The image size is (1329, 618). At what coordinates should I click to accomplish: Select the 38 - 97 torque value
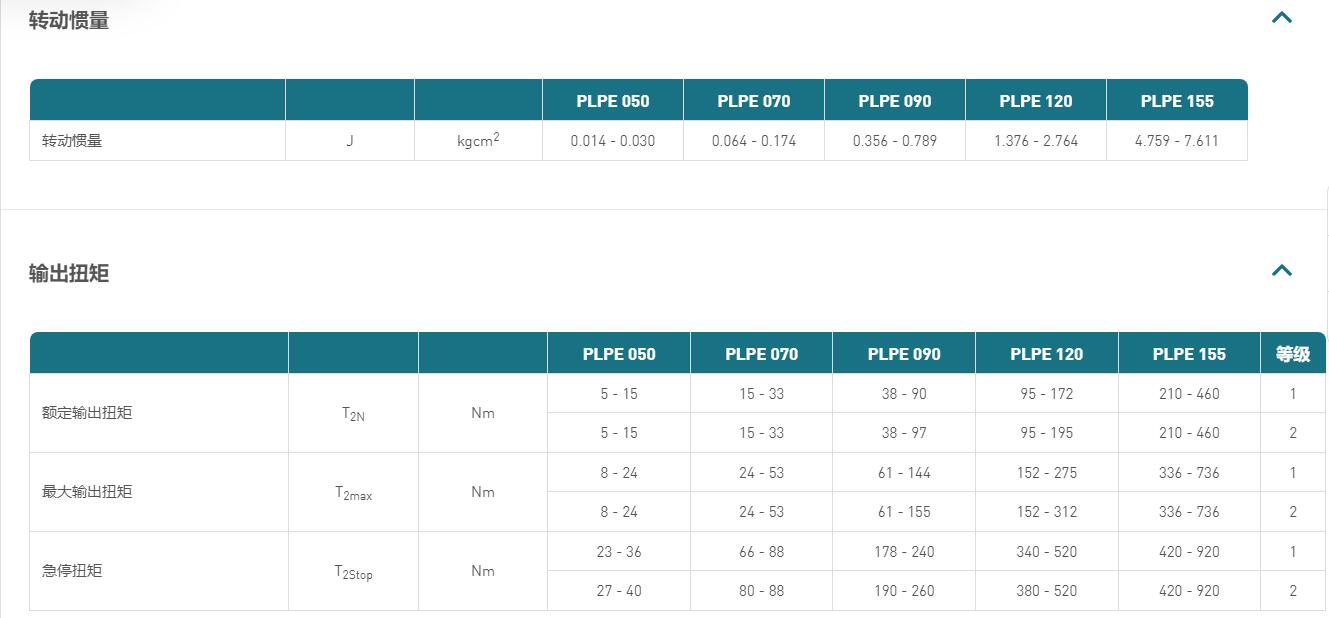(904, 433)
